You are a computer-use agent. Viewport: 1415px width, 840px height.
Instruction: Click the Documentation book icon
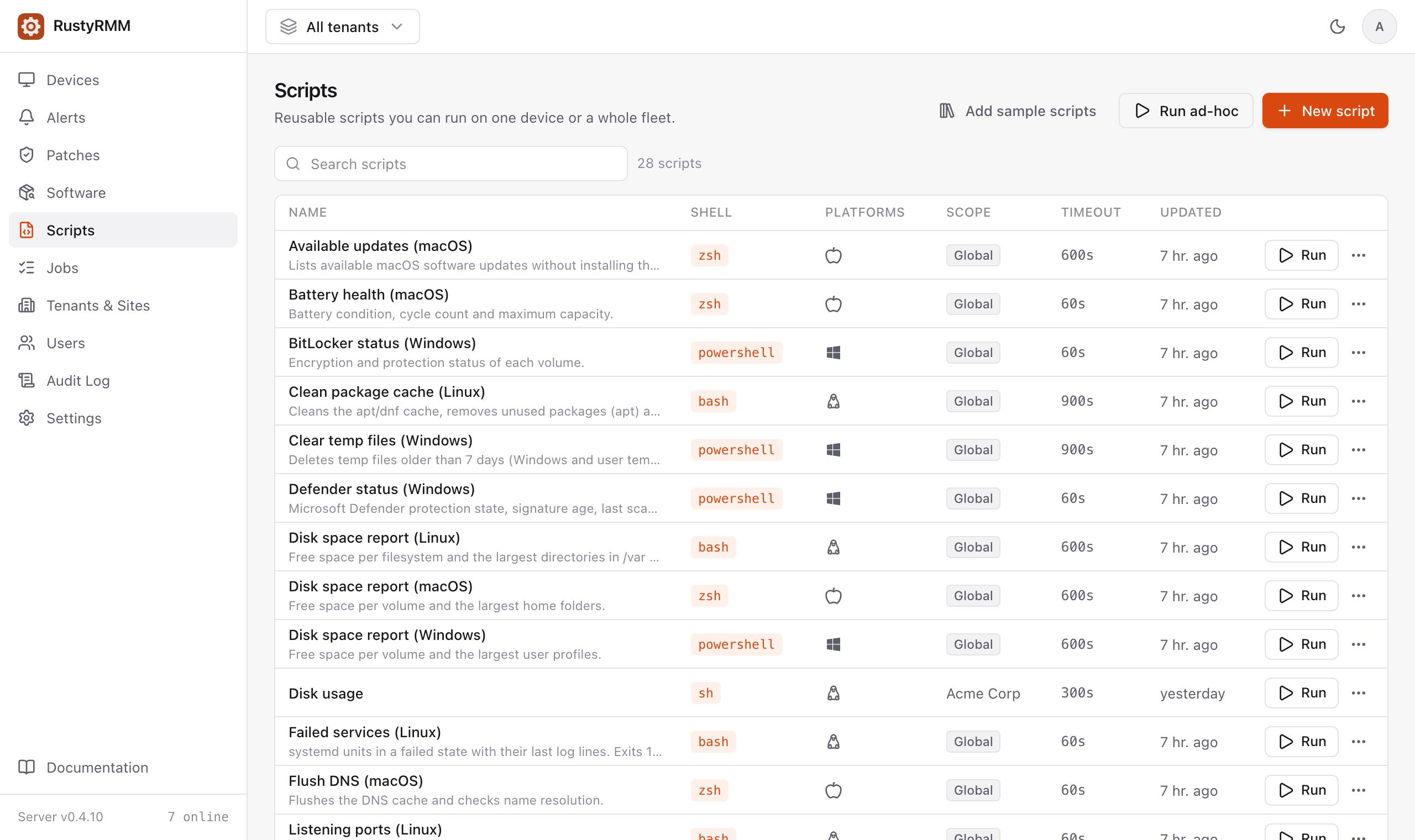point(27,767)
